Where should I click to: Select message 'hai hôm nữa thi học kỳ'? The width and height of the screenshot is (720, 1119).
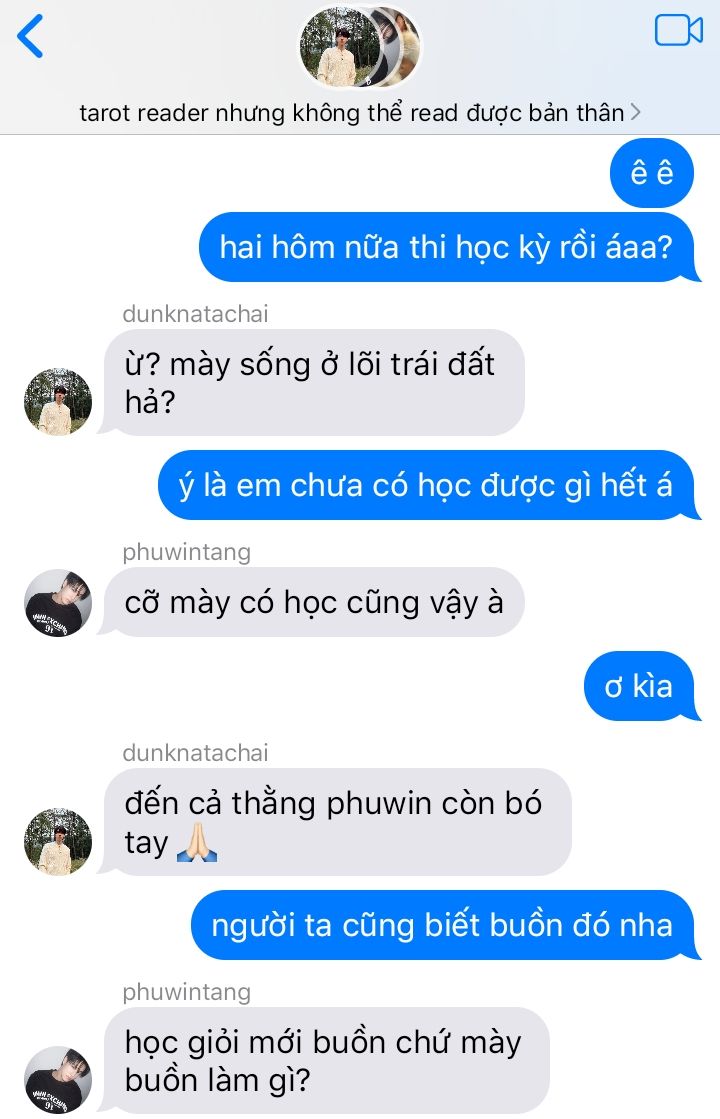[x=448, y=247]
